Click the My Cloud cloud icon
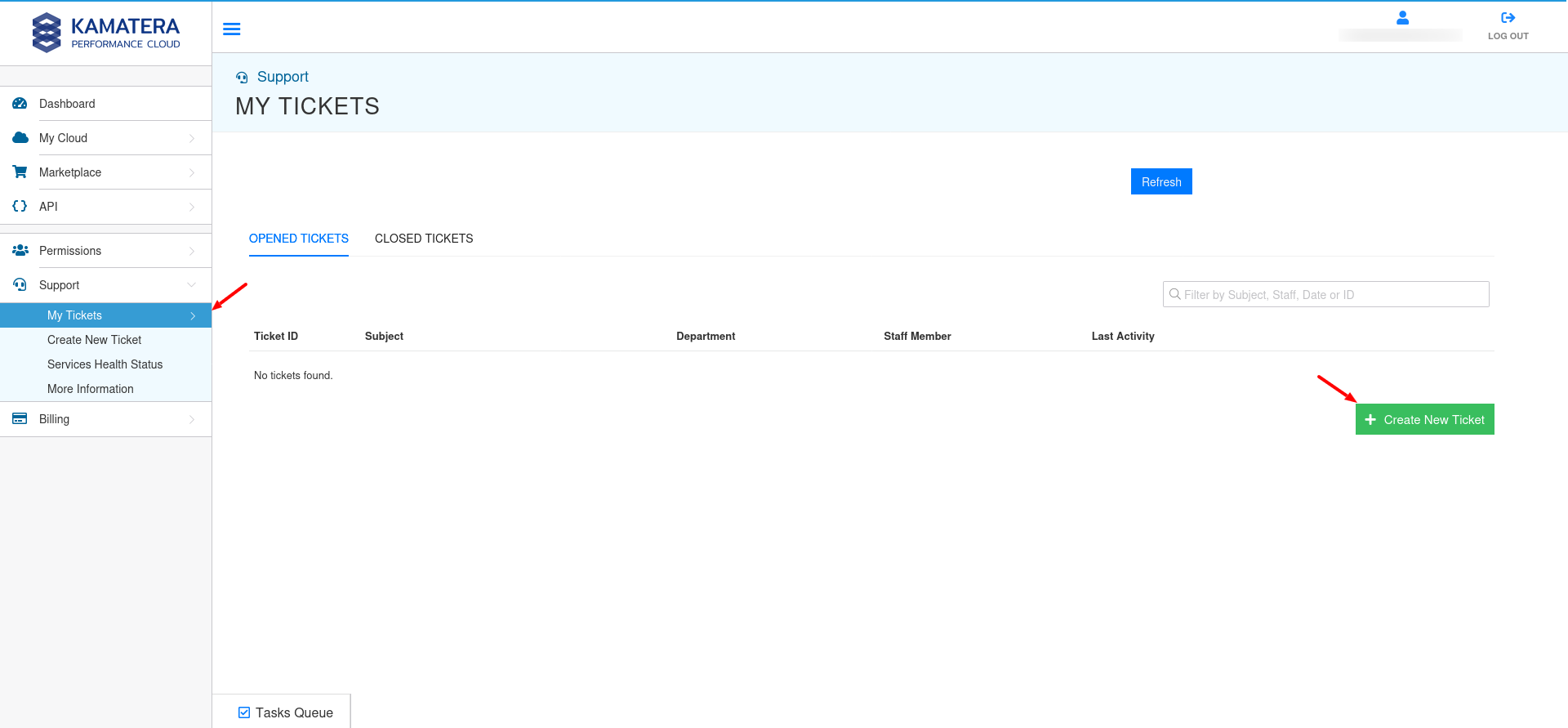Viewport: 1568px width, 728px height. 20,138
